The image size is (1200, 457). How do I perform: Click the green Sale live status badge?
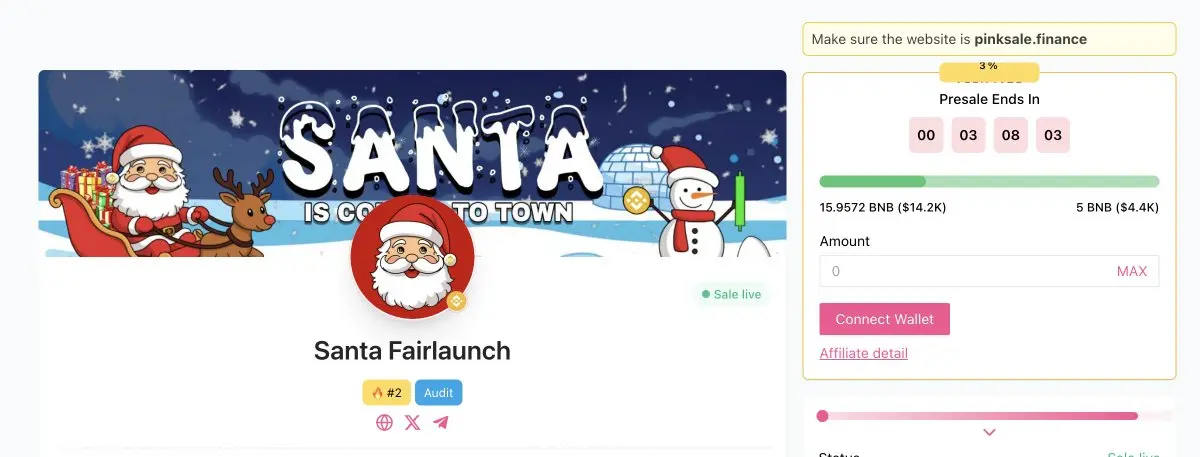pos(731,295)
